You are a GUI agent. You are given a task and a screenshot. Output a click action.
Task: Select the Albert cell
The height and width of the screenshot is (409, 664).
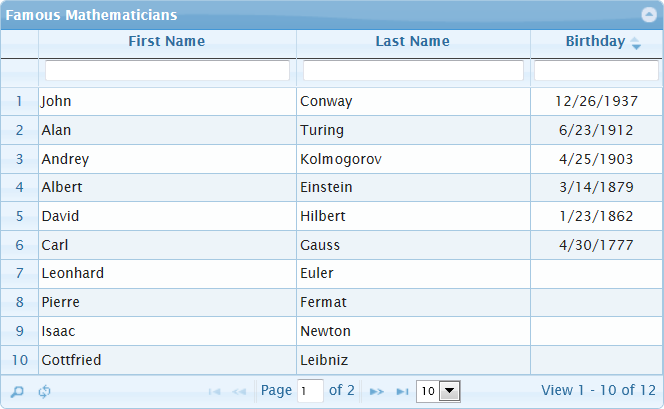coord(167,187)
